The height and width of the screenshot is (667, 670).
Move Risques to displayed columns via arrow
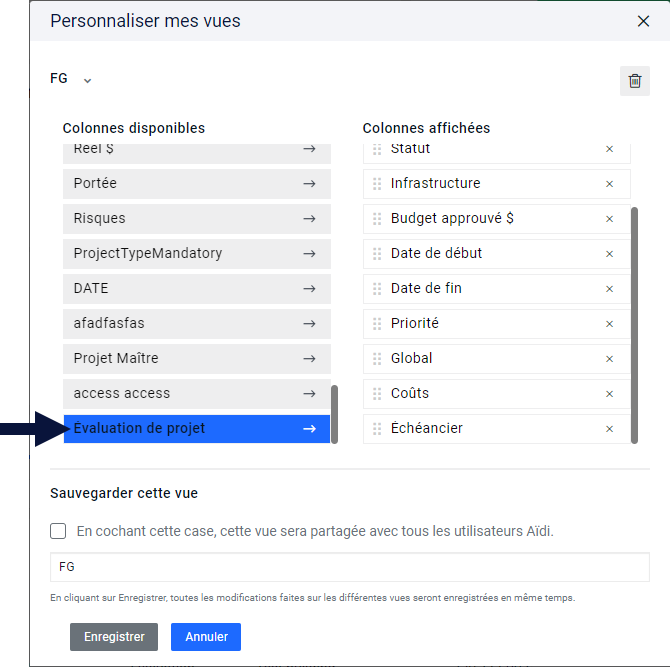[x=309, y=219]
